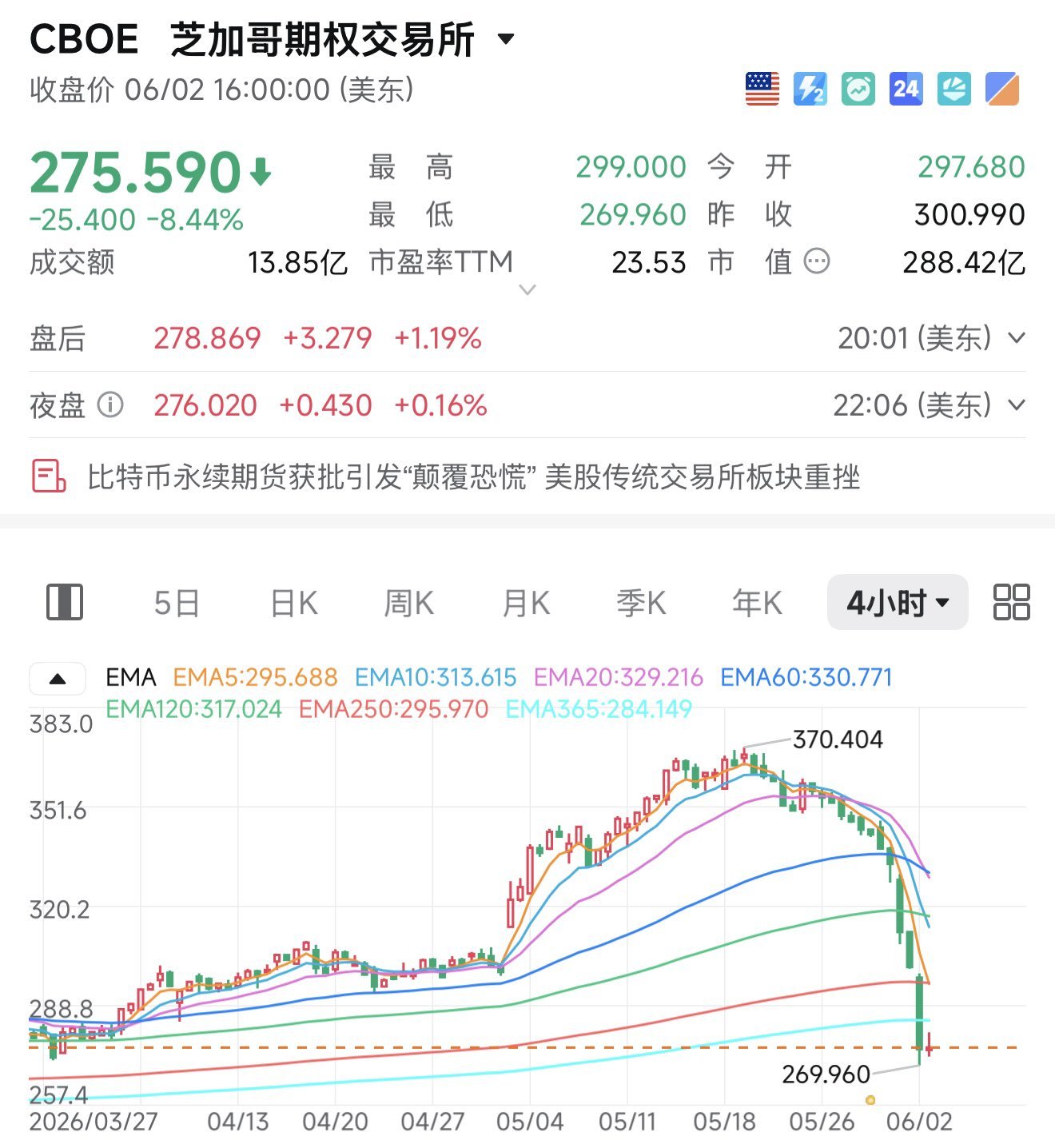Tap the info ellipsis icon next to 市值
Image resolution: width=1055 pixels, height=1148 pixels.
point(817,261)
